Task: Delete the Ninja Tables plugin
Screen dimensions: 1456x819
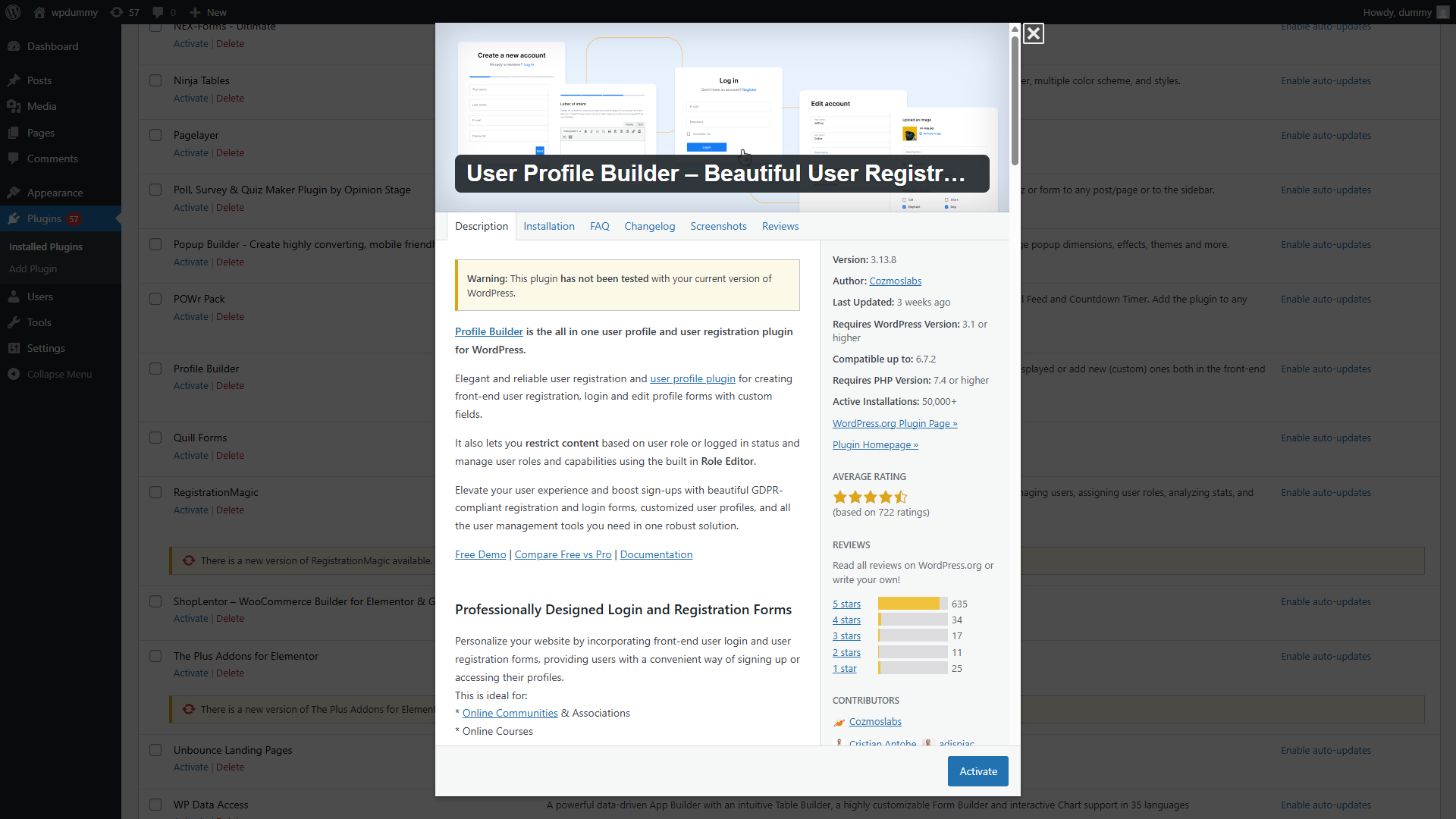Action: point(230,98)
